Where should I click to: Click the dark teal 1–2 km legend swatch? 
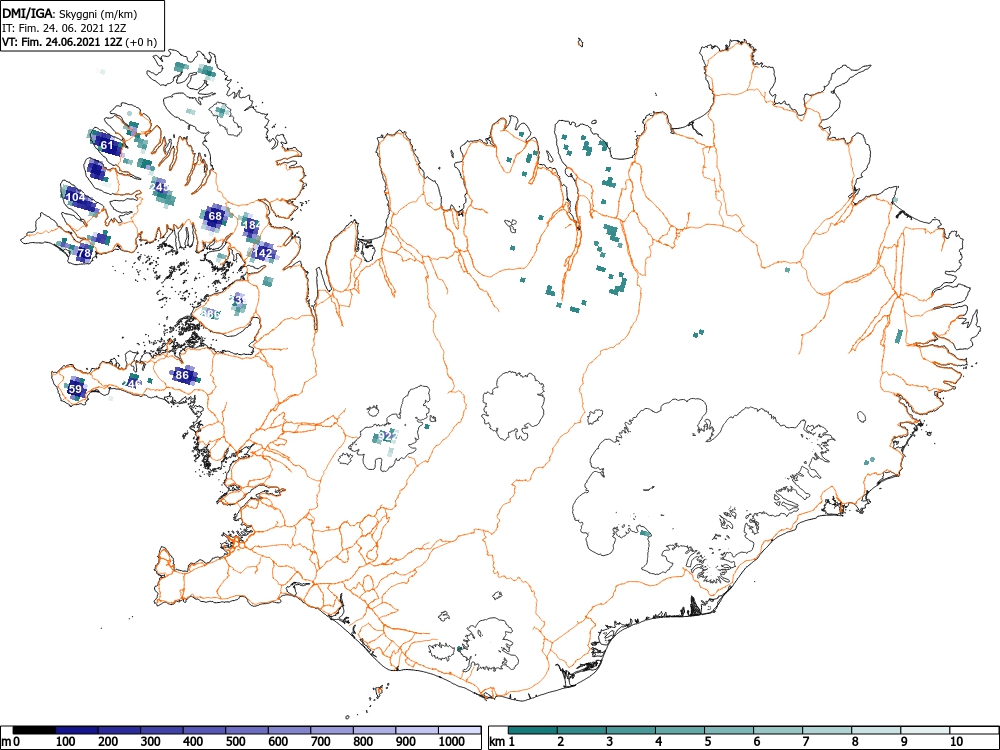(533, 730)
